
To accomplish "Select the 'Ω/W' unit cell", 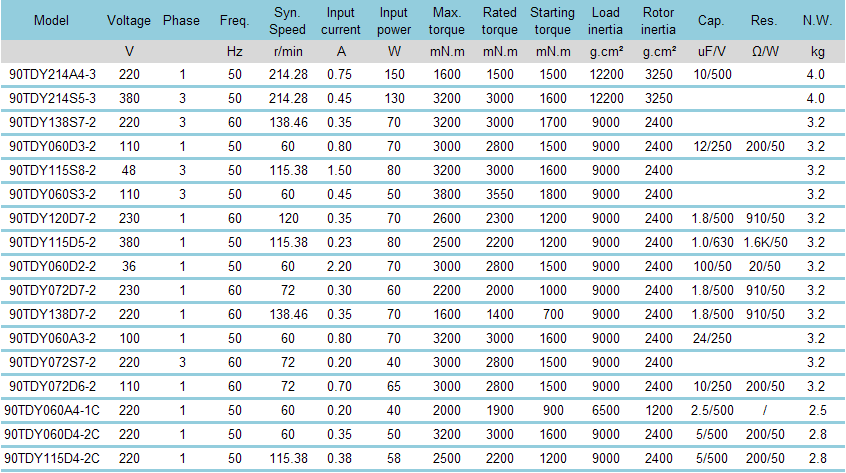I will click(765, 52).
